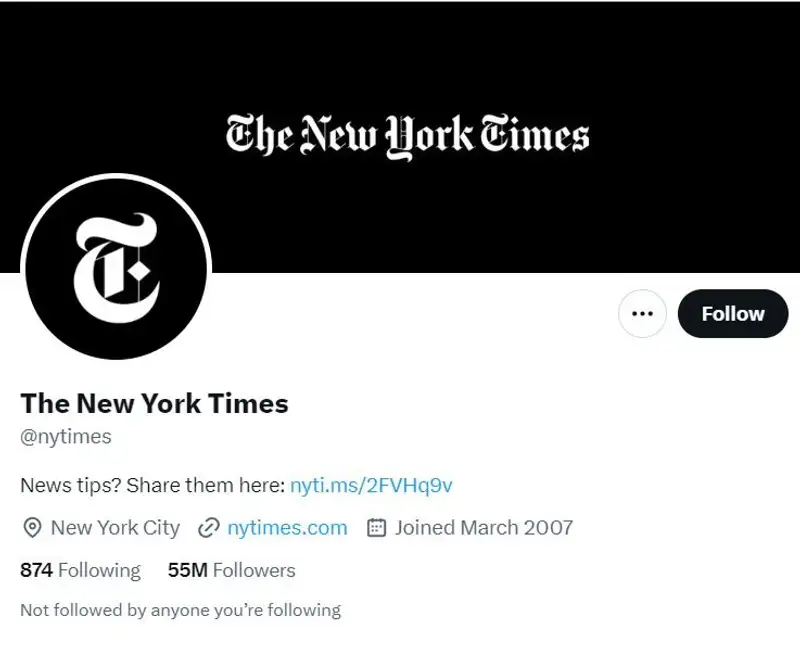Click the 'News tips? Share them here' bio text
The width and height of the screenshot is (800, 655).
(152, 486)
